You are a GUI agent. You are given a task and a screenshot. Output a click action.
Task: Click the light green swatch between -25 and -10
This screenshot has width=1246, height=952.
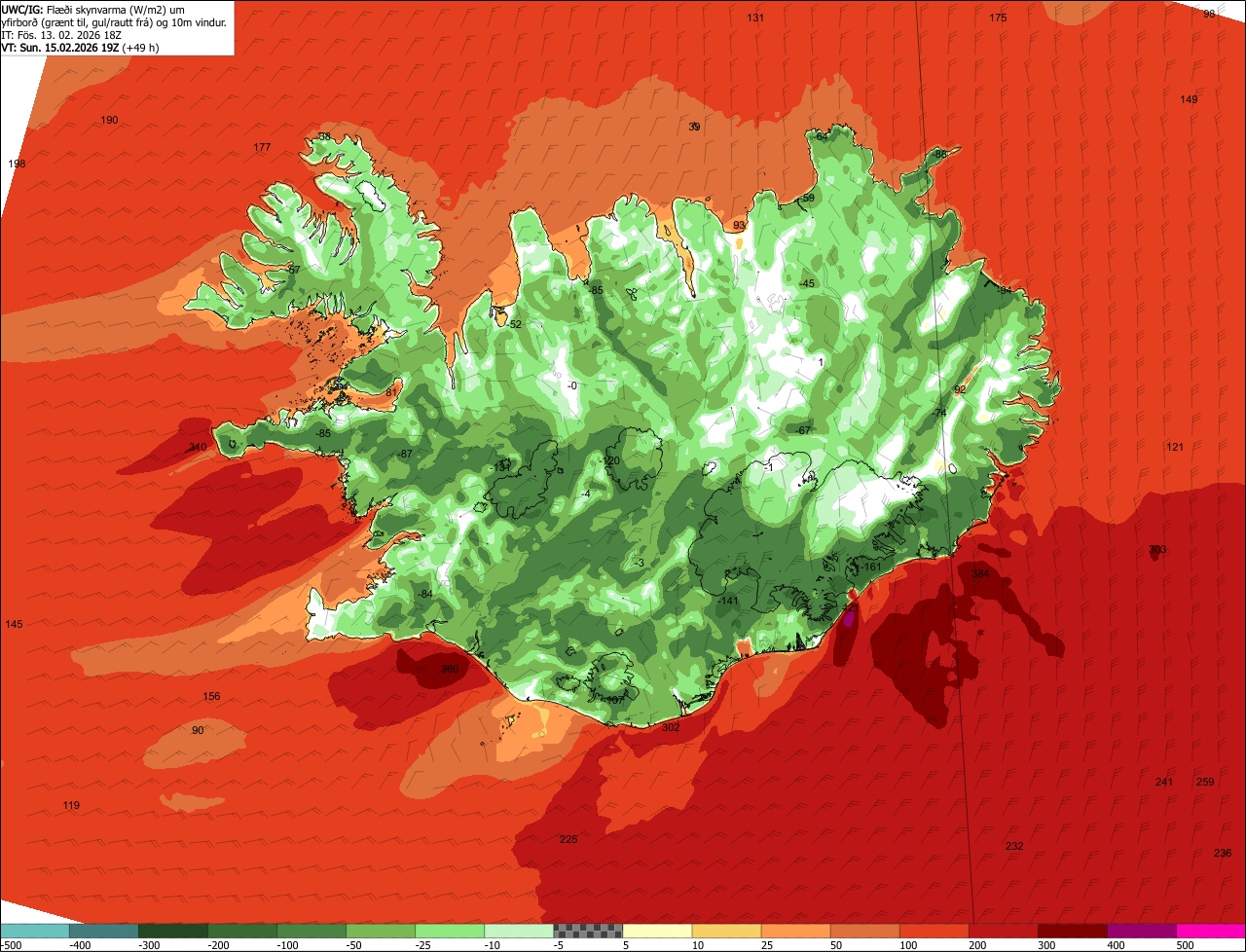pyautogui.click(x=450, y=931)
